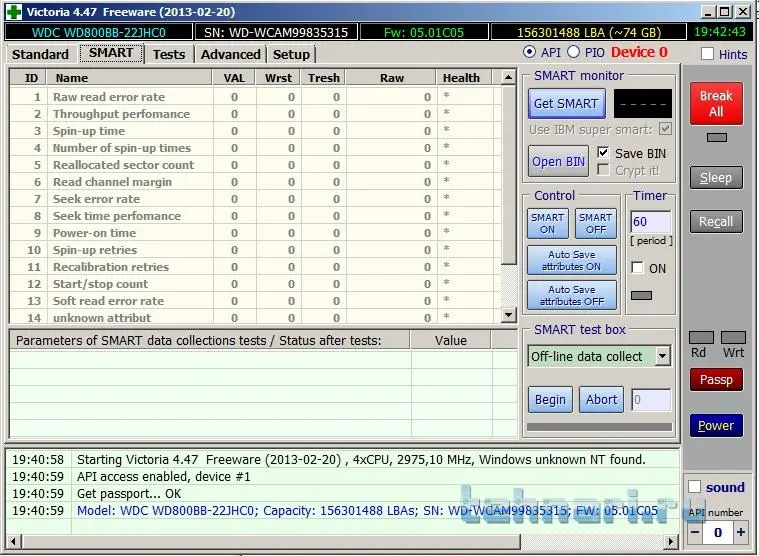Click the timer period field showing 60
This screenshot has height=556, width=759.
click(651, 222)
